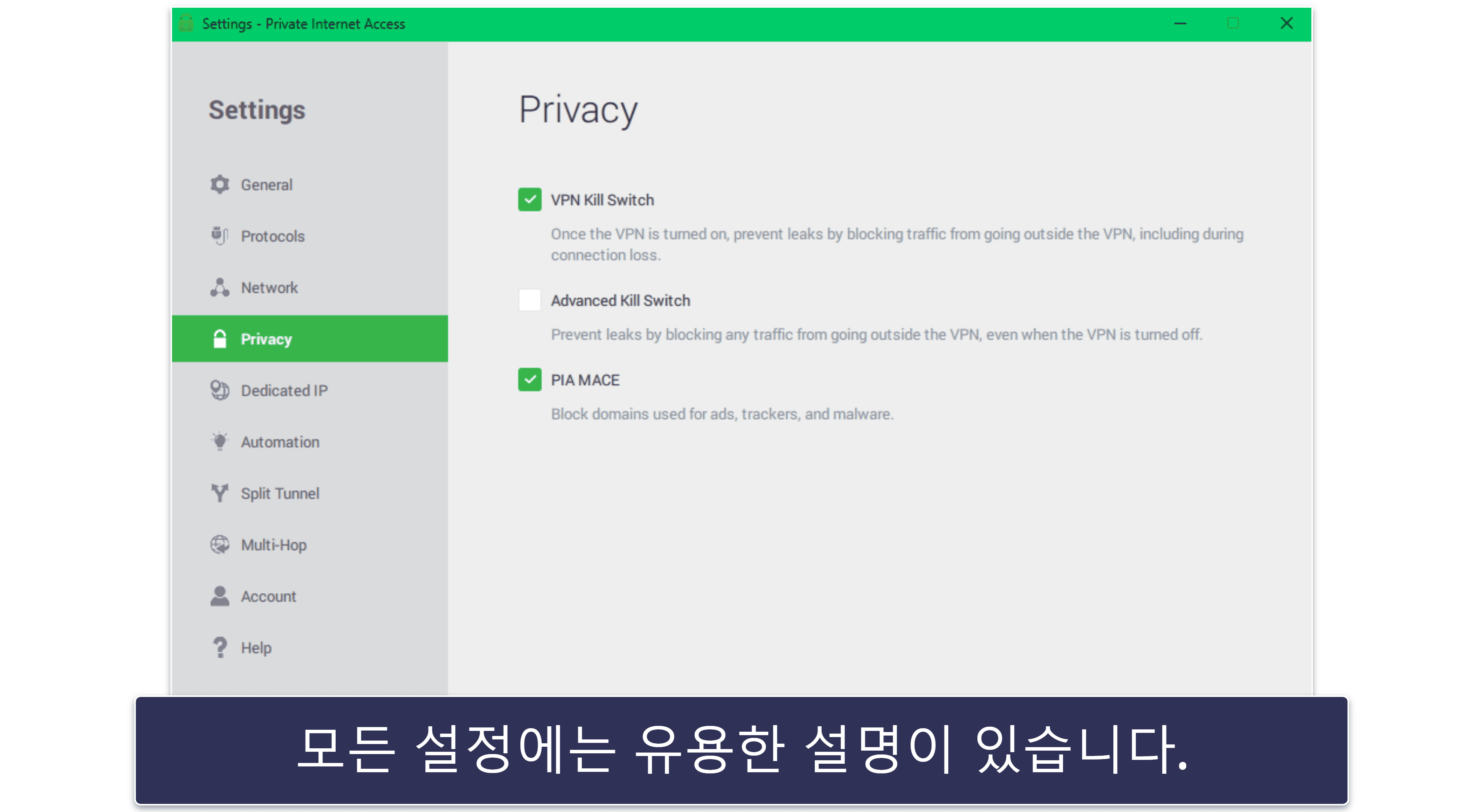The image size is (1483, 812).
Task: Click the Help question mark icon
Action: [219, 648]
